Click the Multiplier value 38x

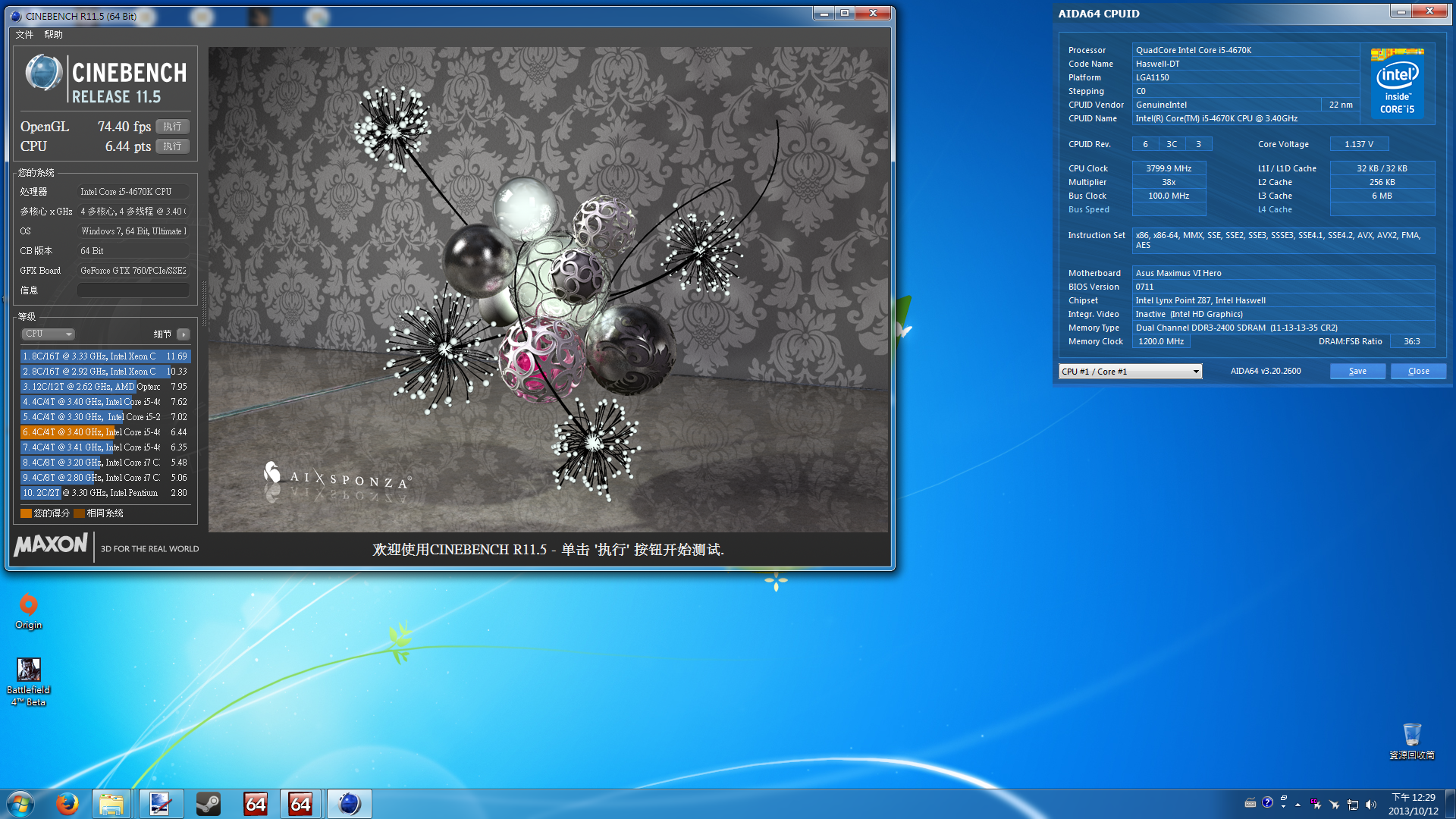1169,182
